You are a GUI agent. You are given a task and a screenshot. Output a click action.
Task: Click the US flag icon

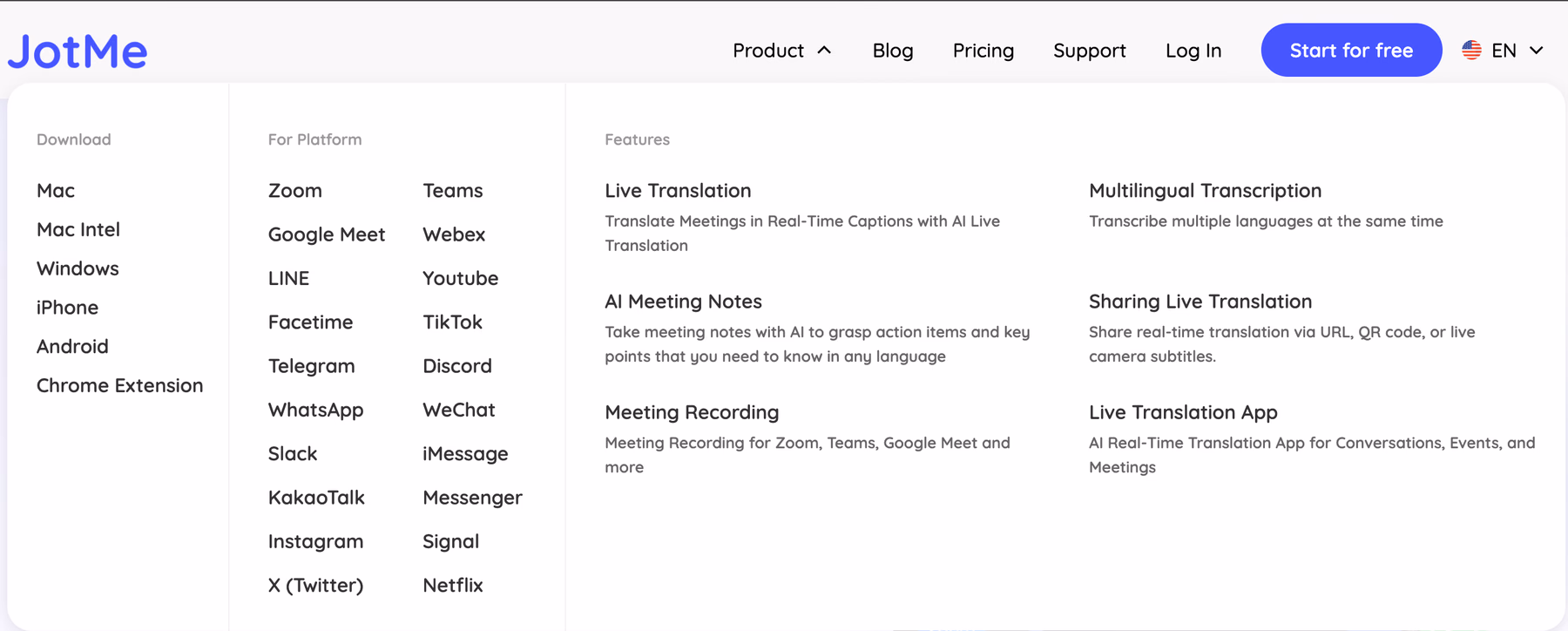[1471, 51]
